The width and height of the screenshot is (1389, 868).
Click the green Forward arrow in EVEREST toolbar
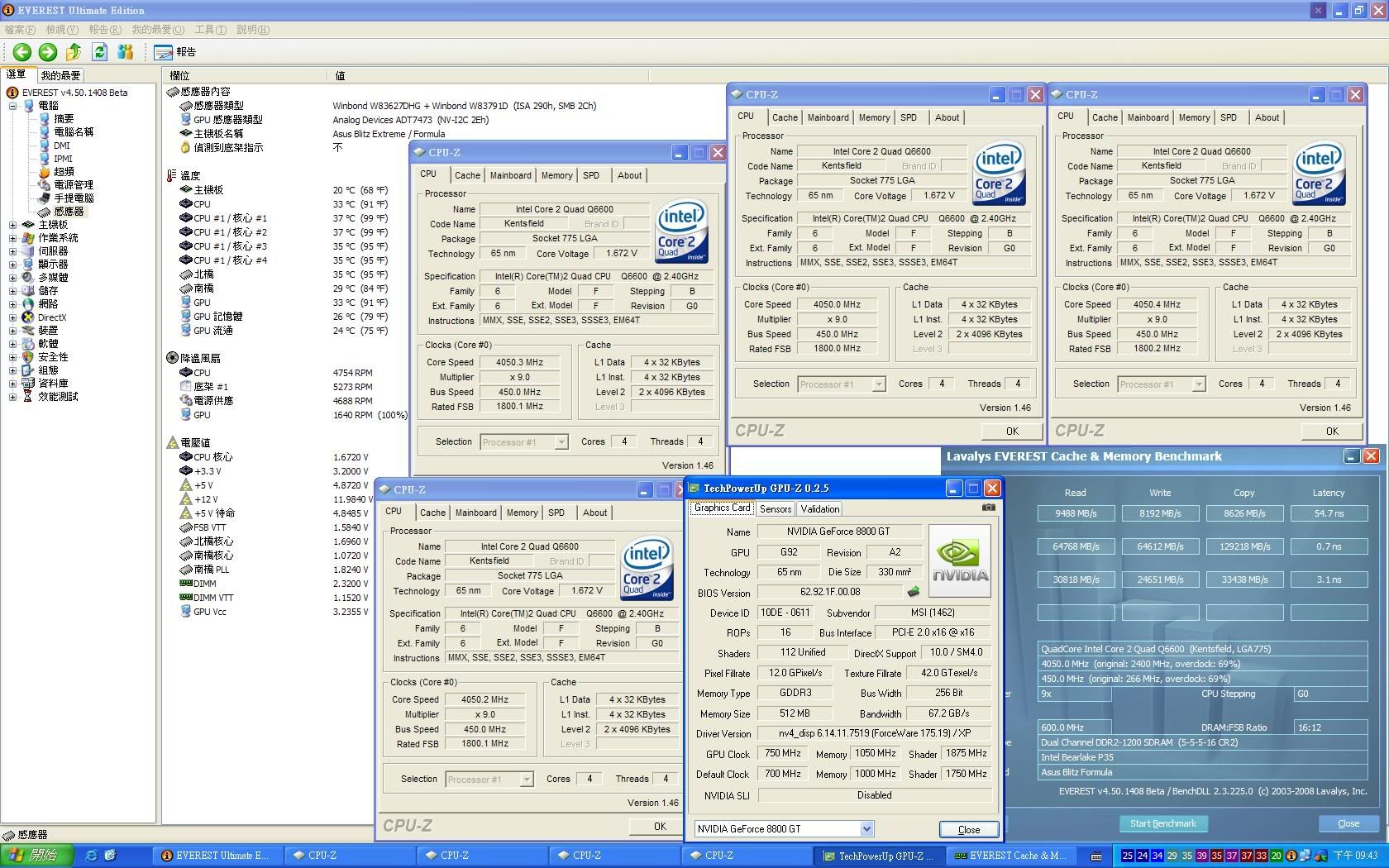pos(48,52)
